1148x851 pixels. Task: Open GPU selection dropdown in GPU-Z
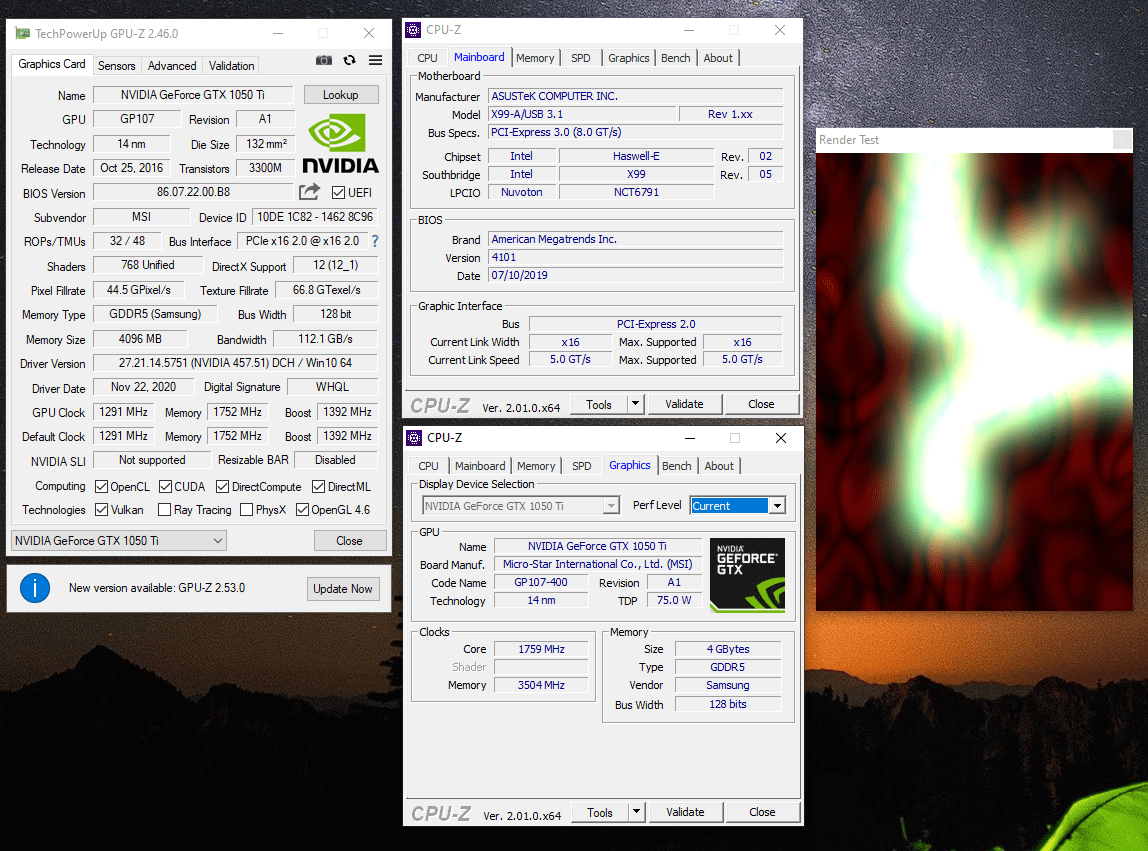[119, 540]
